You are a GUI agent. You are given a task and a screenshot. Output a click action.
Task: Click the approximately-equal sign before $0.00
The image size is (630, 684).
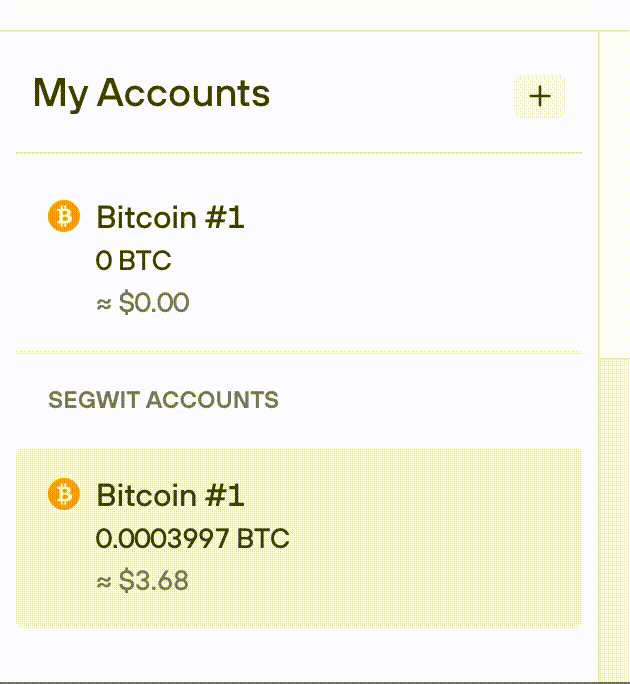(x=104, y=303)
